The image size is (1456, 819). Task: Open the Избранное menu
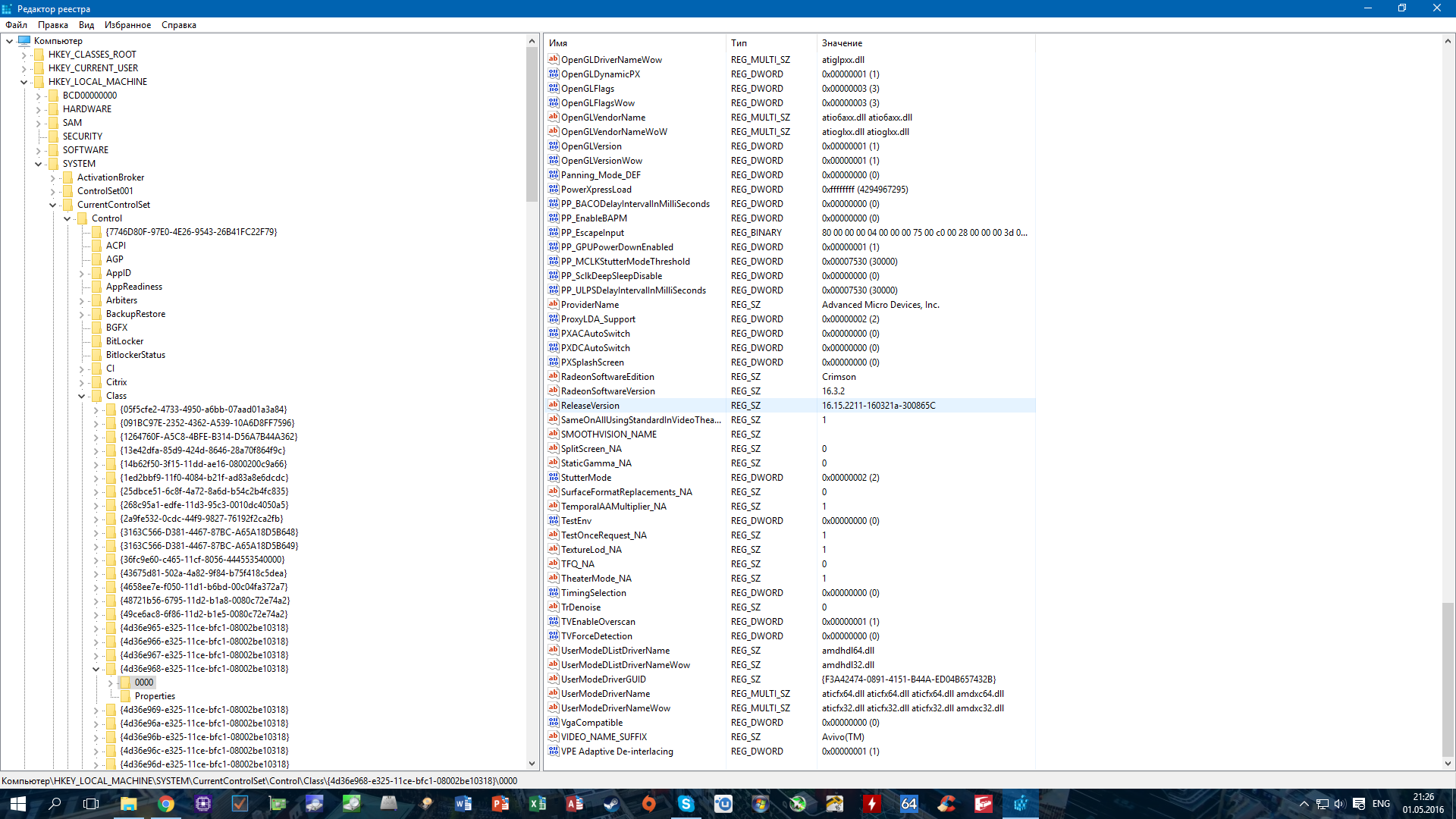(x=127, y=25)
